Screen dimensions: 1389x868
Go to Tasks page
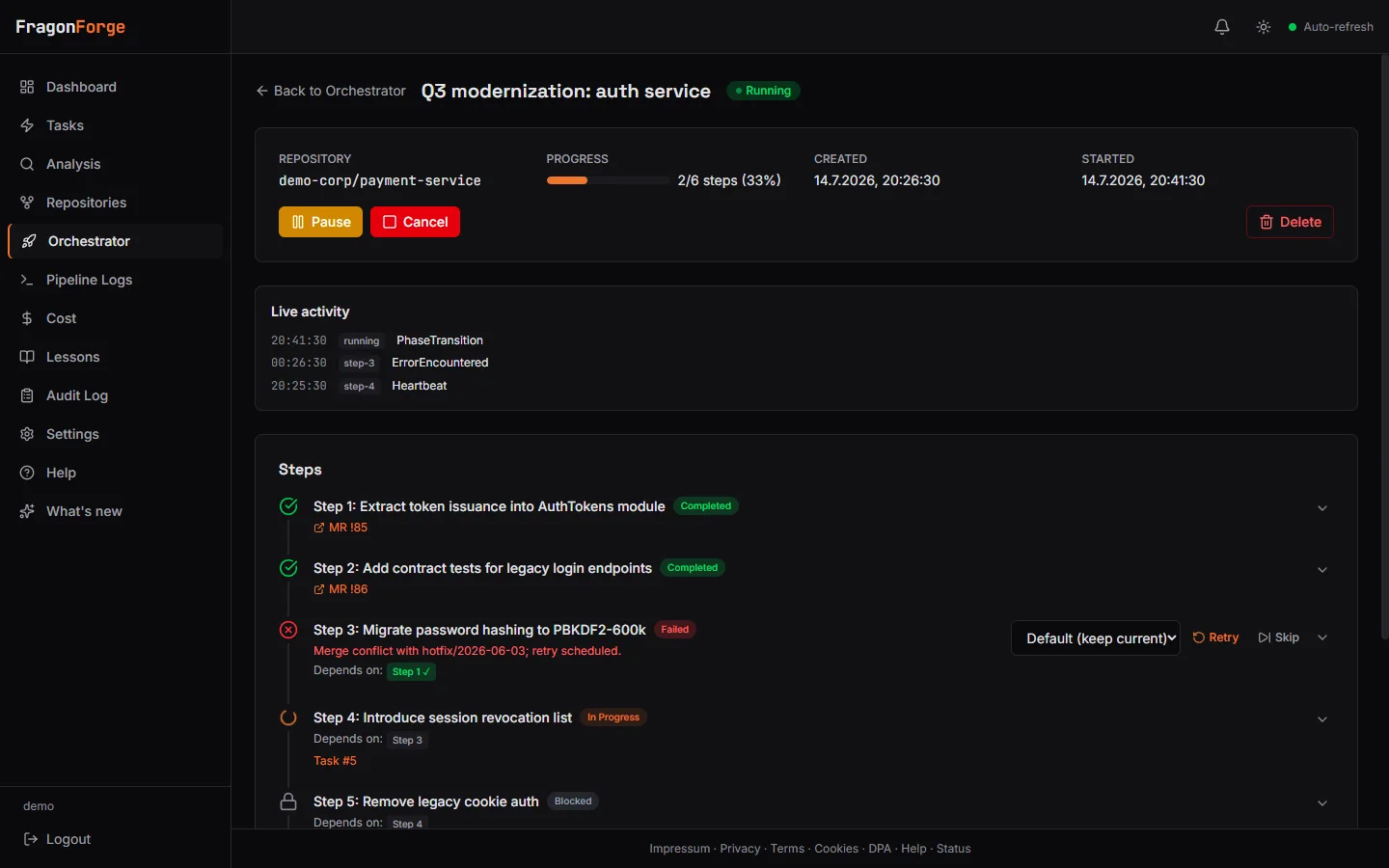click(x=116, y=125)
